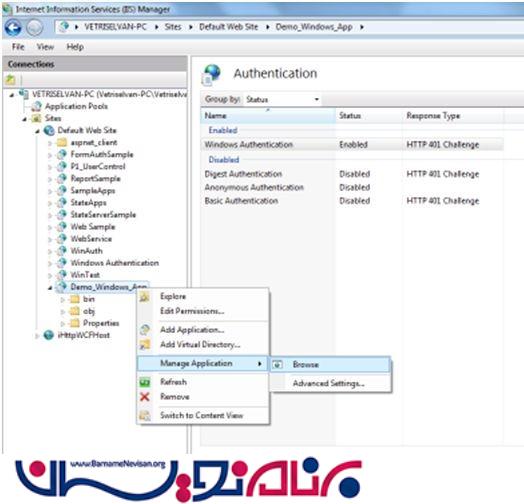The width and height of the screenshot is (524, 504).
Task: Click the Forward navigation arrow button
Action: pyautogui.click(x=34, y=28)
